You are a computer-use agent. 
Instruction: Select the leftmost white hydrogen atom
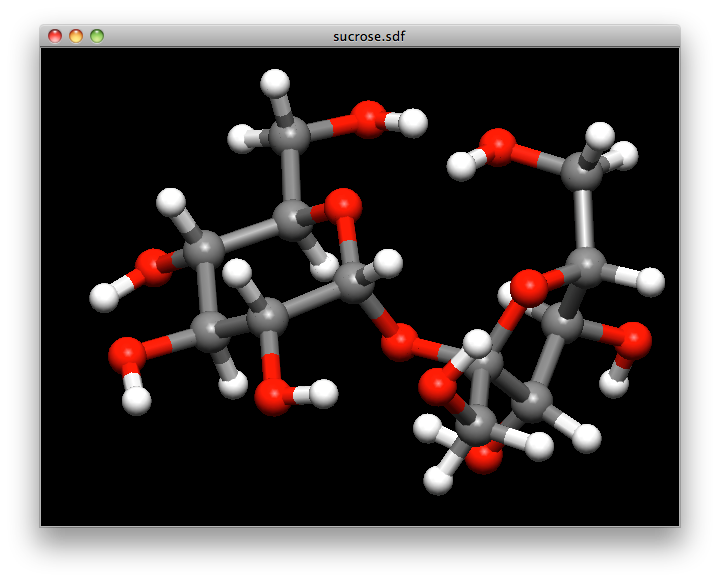[104, 297]
